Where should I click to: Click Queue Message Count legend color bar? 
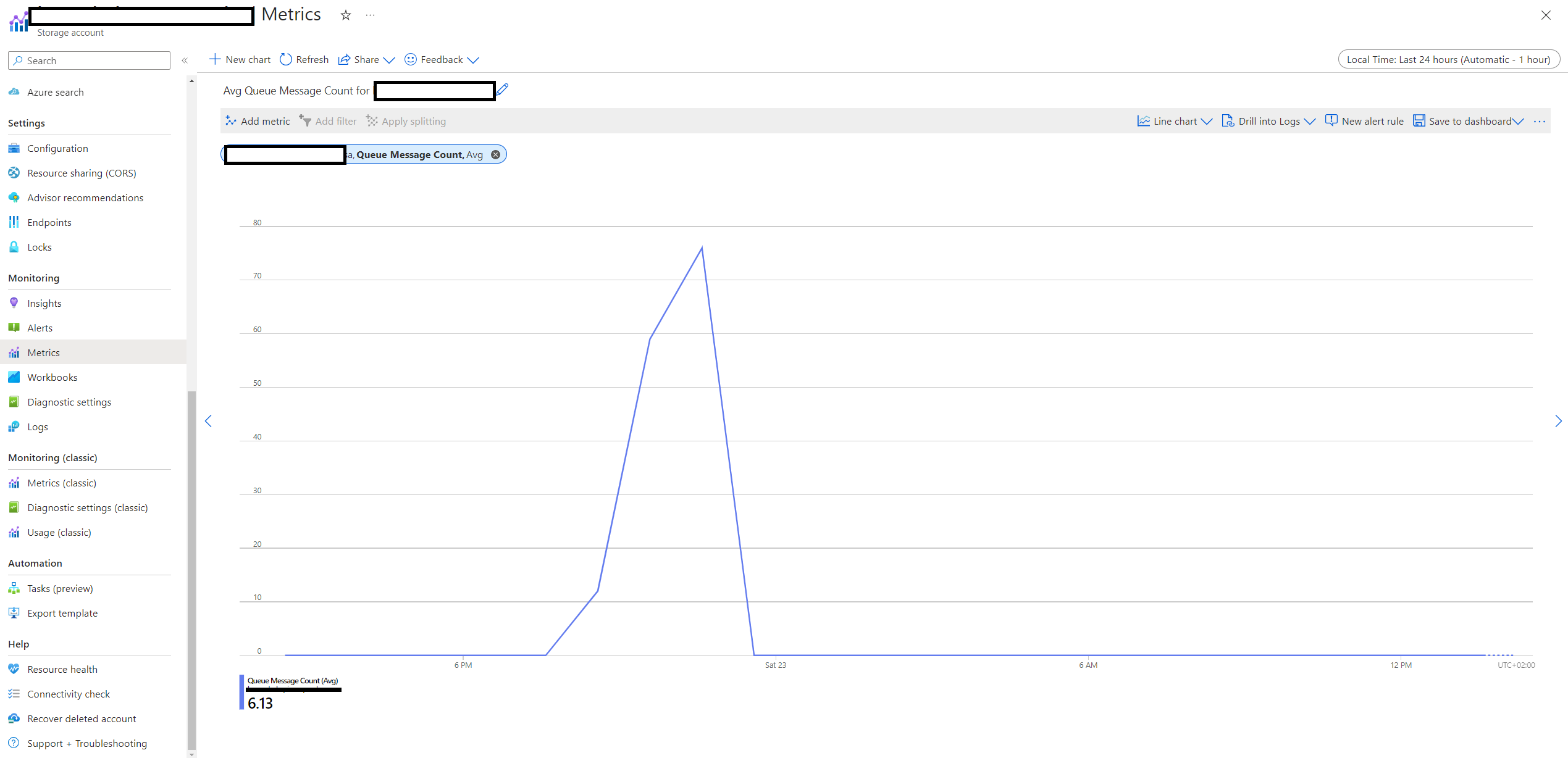(x=241, y=692)
